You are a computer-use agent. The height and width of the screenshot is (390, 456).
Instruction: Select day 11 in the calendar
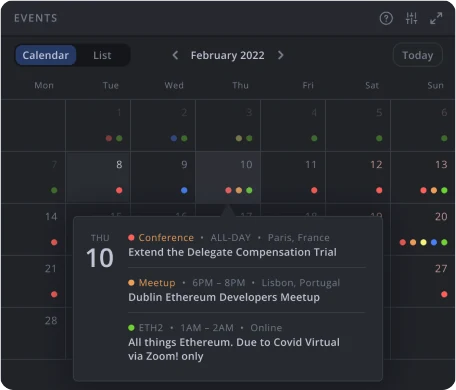293,177
